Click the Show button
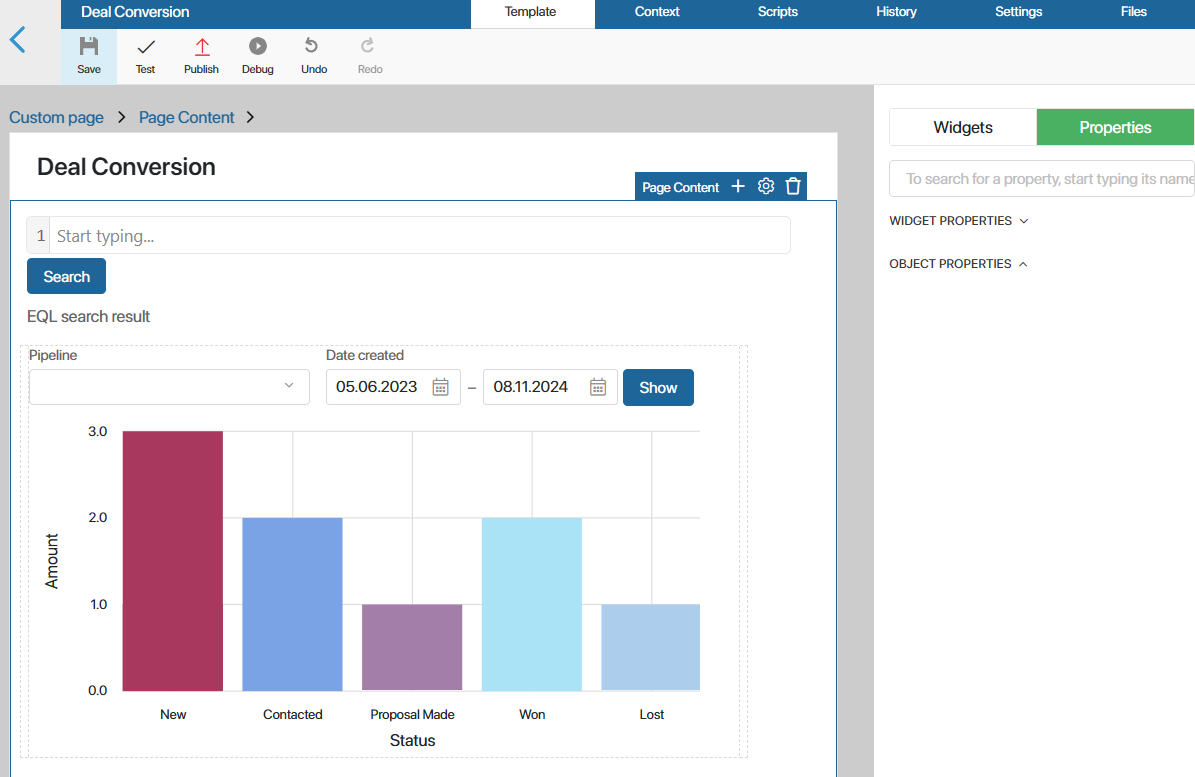 (658, 388)
